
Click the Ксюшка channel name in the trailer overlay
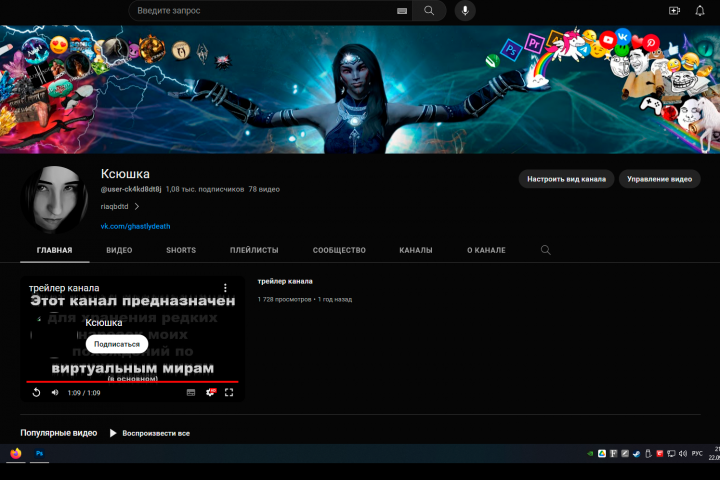tap(104, 322)
